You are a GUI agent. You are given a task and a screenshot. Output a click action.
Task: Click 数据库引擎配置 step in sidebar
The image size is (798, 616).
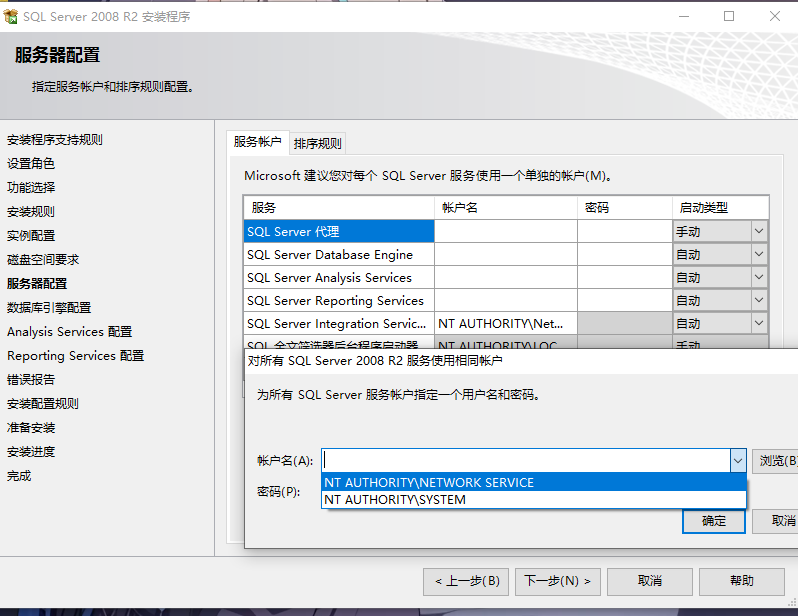pyautogui.click(x=49, y=307)
